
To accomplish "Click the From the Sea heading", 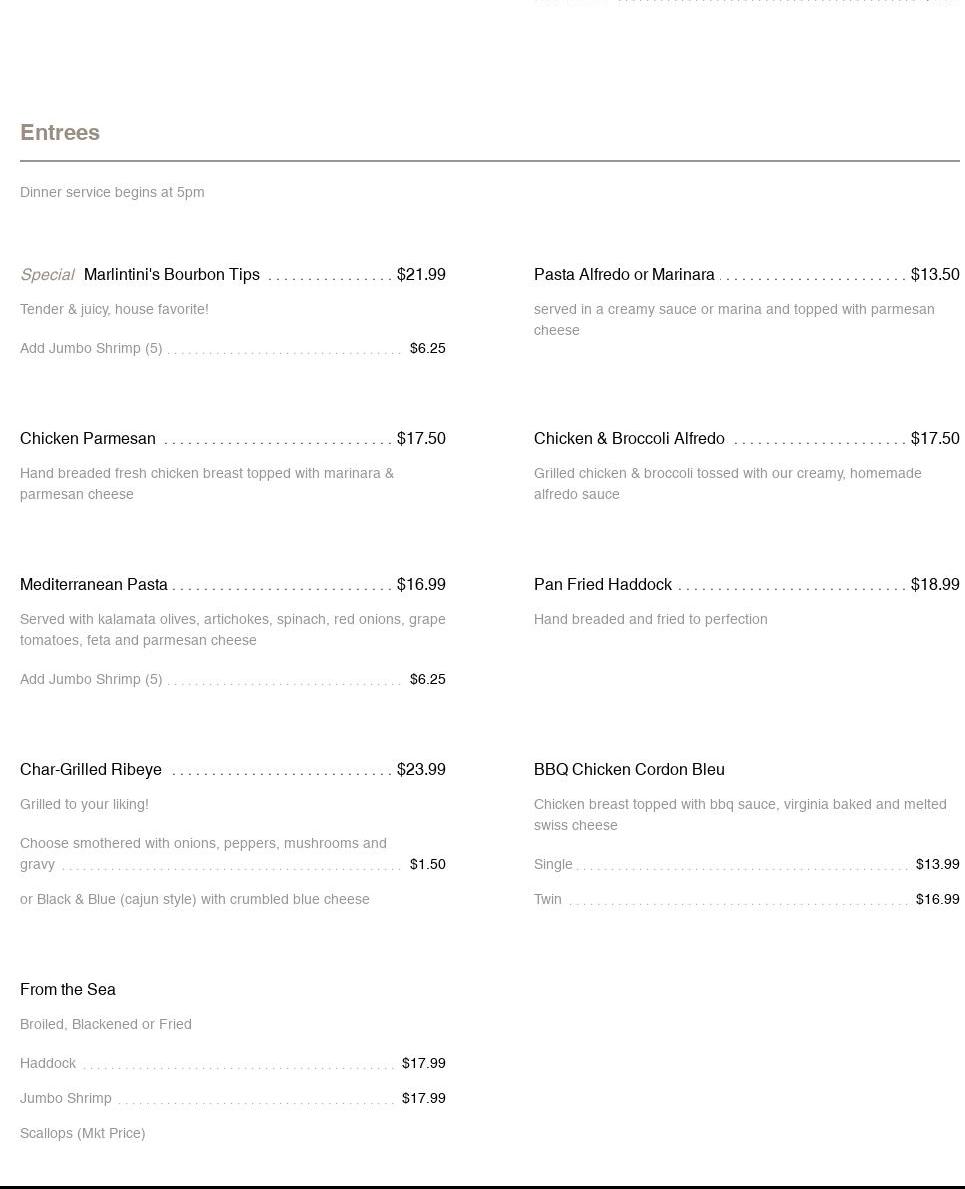I will click(68, 990).
